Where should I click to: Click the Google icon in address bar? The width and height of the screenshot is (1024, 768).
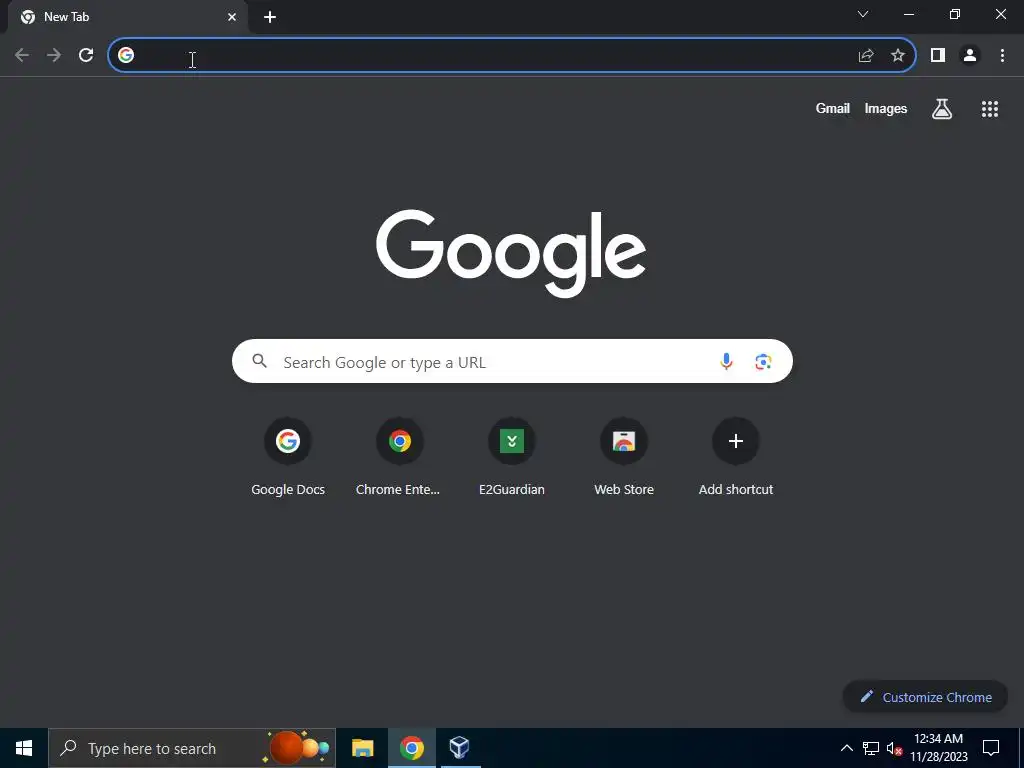point(126,56)
